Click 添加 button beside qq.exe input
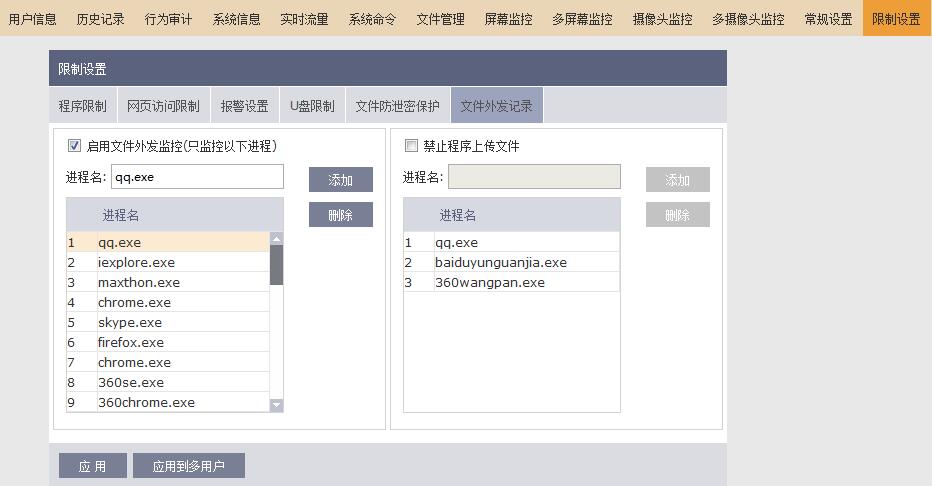This screenshot has height=486, width=932. (340, 180)
